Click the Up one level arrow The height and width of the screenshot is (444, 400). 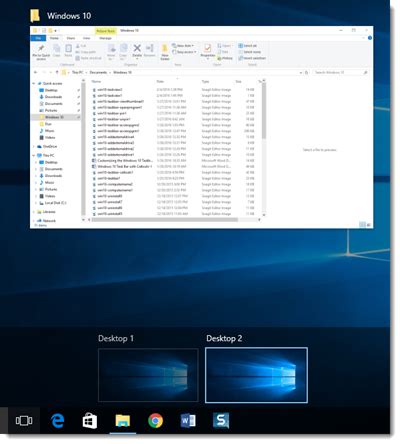pyautogui.click(x=57, y=72)
